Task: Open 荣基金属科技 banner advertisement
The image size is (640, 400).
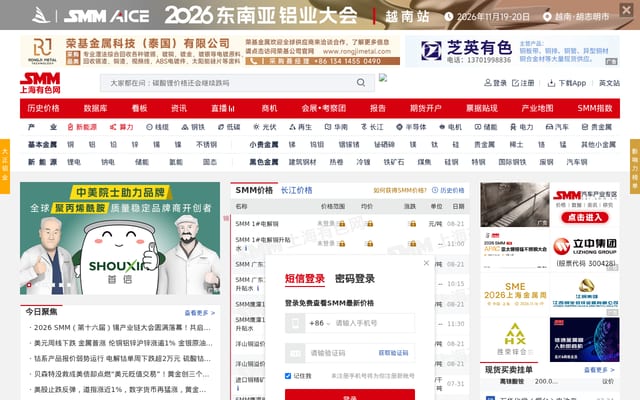Action: click(210, 51)
